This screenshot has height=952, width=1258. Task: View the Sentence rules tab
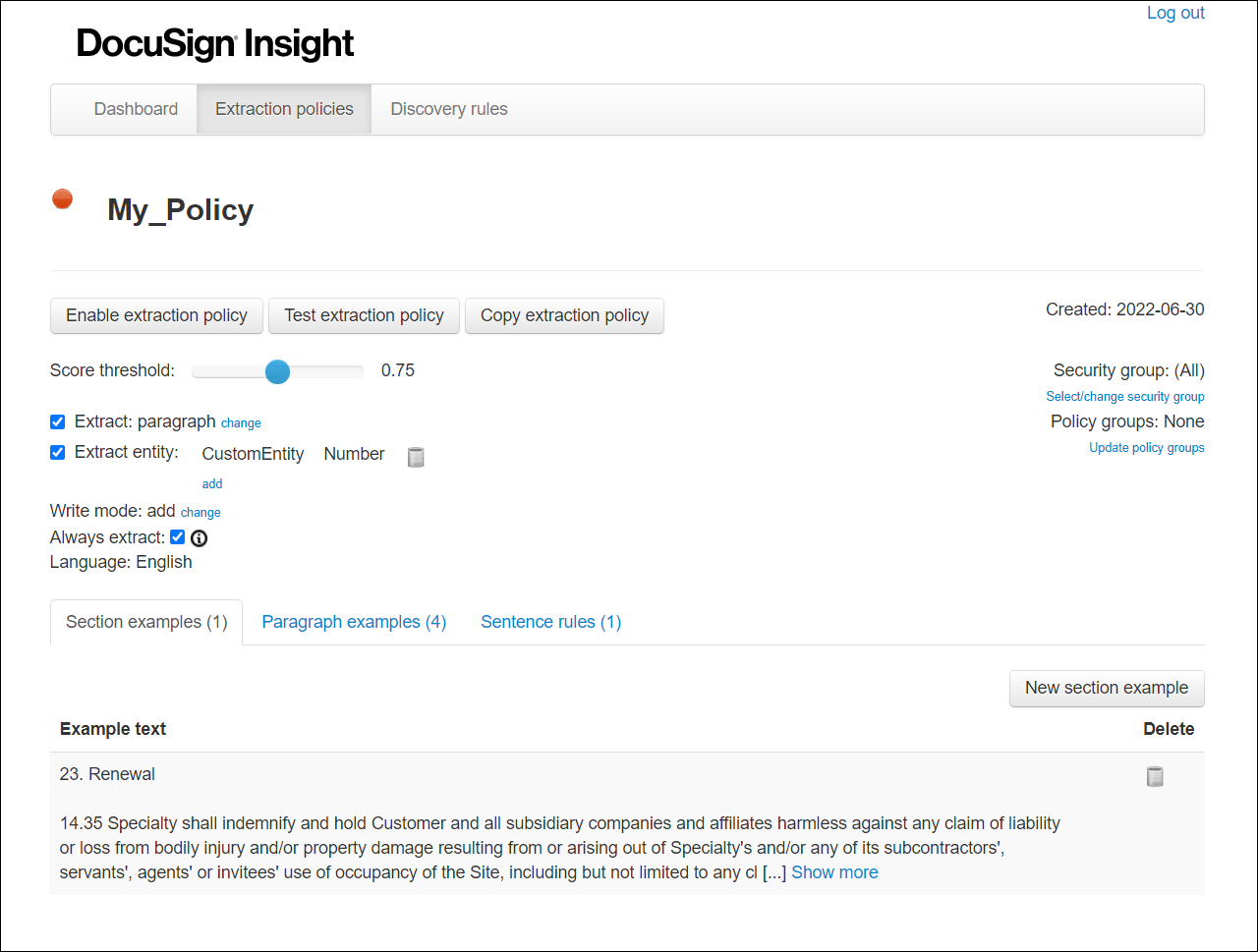550,621
